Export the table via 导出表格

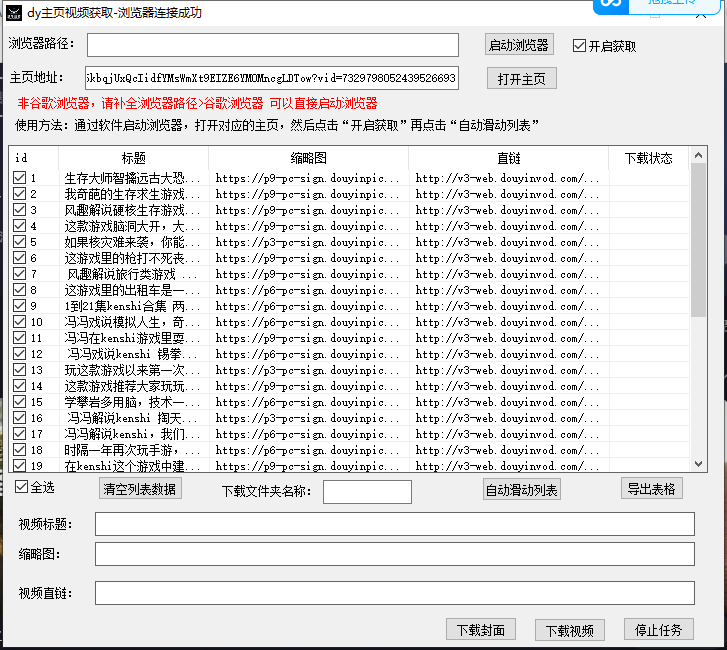coord(652,488)
